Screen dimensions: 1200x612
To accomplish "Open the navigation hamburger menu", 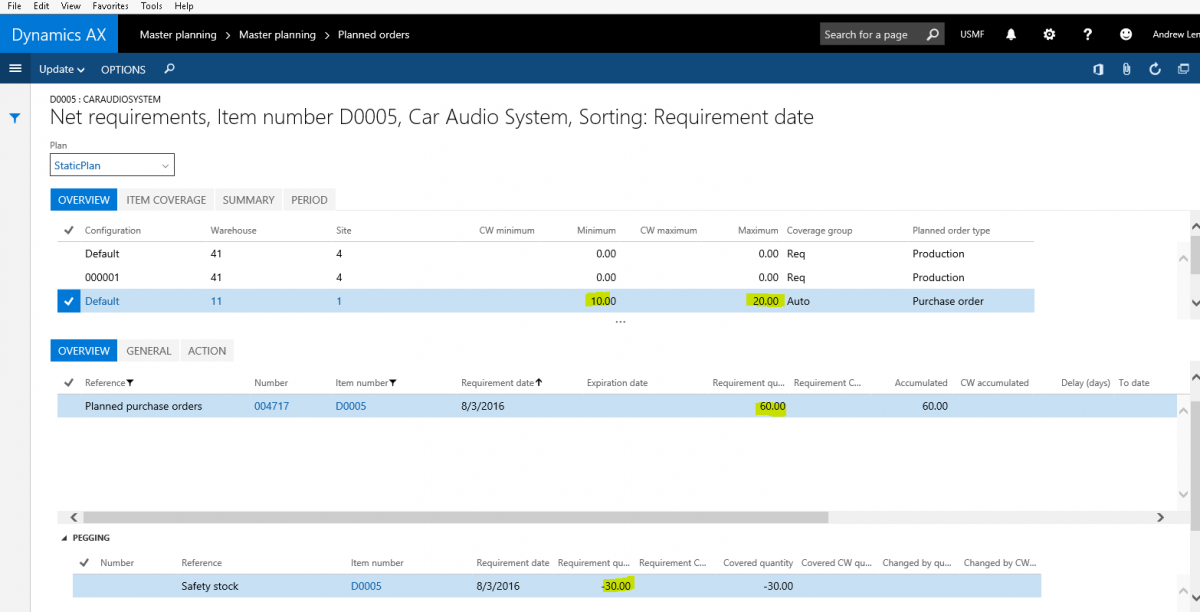I will (x=15, y=69).
